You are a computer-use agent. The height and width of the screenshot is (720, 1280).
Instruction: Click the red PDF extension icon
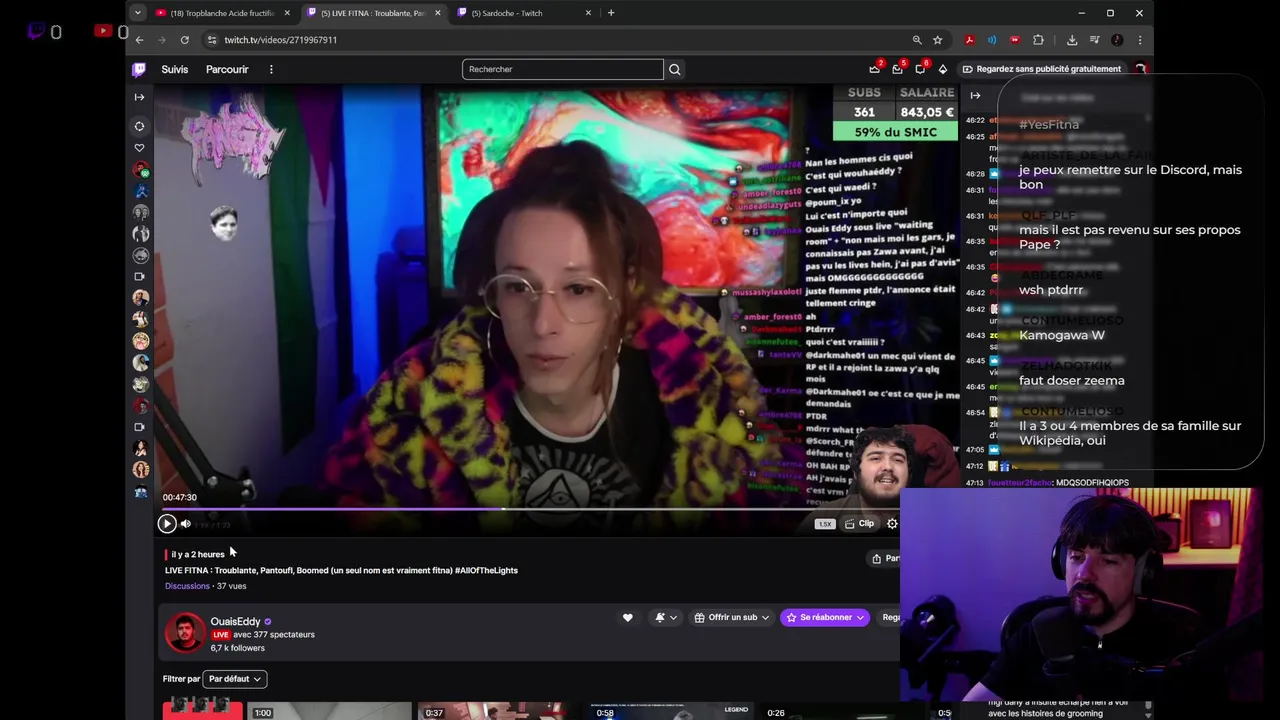pyautogui.click(x=969, y=40)
